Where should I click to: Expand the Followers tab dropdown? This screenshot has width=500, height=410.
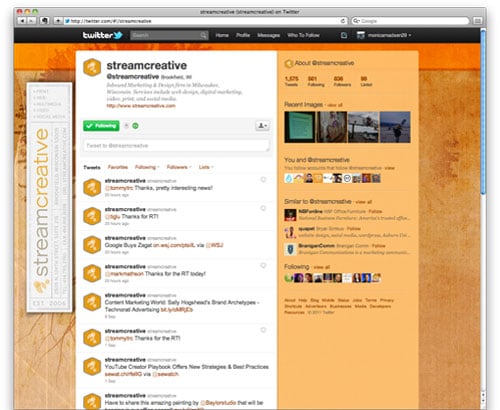(x=190, y=167)
